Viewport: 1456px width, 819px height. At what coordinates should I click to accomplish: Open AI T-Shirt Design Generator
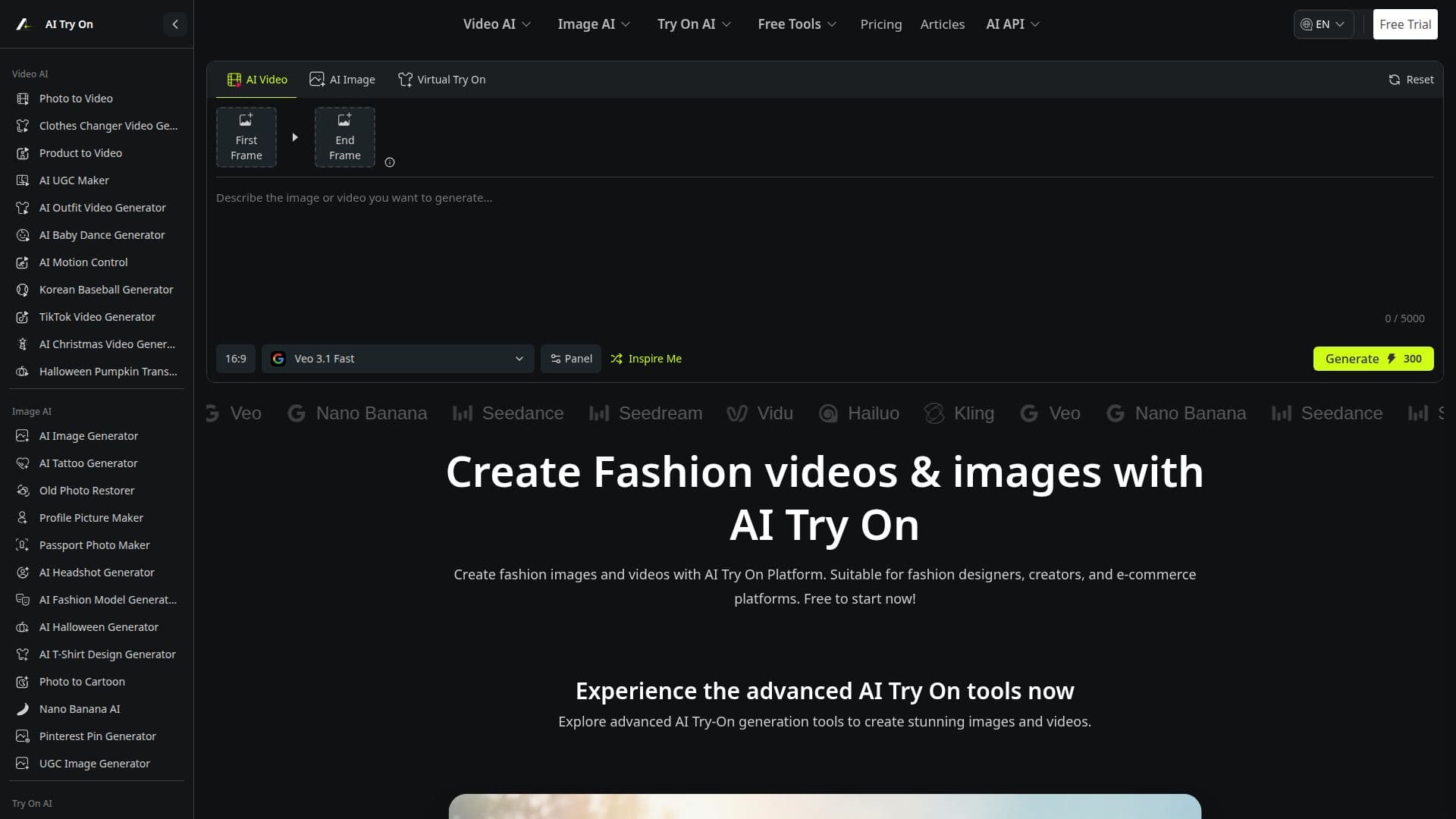tap(97, 654)
